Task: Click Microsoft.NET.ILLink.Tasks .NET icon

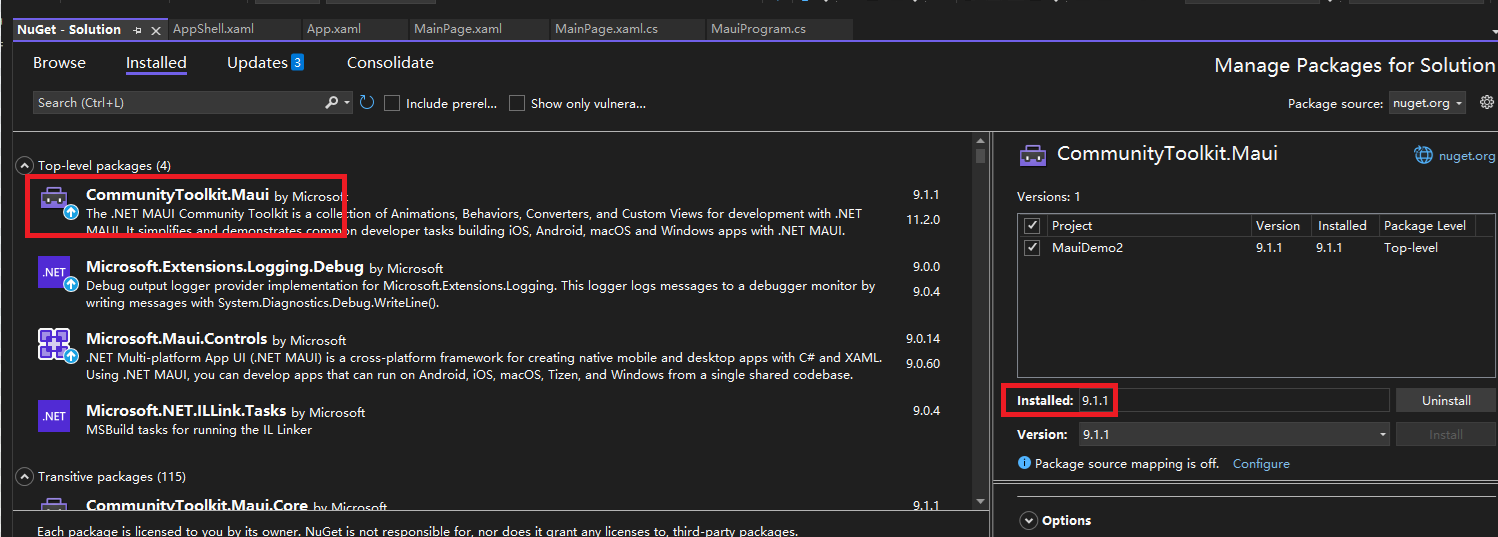Action: click(54, 415)
